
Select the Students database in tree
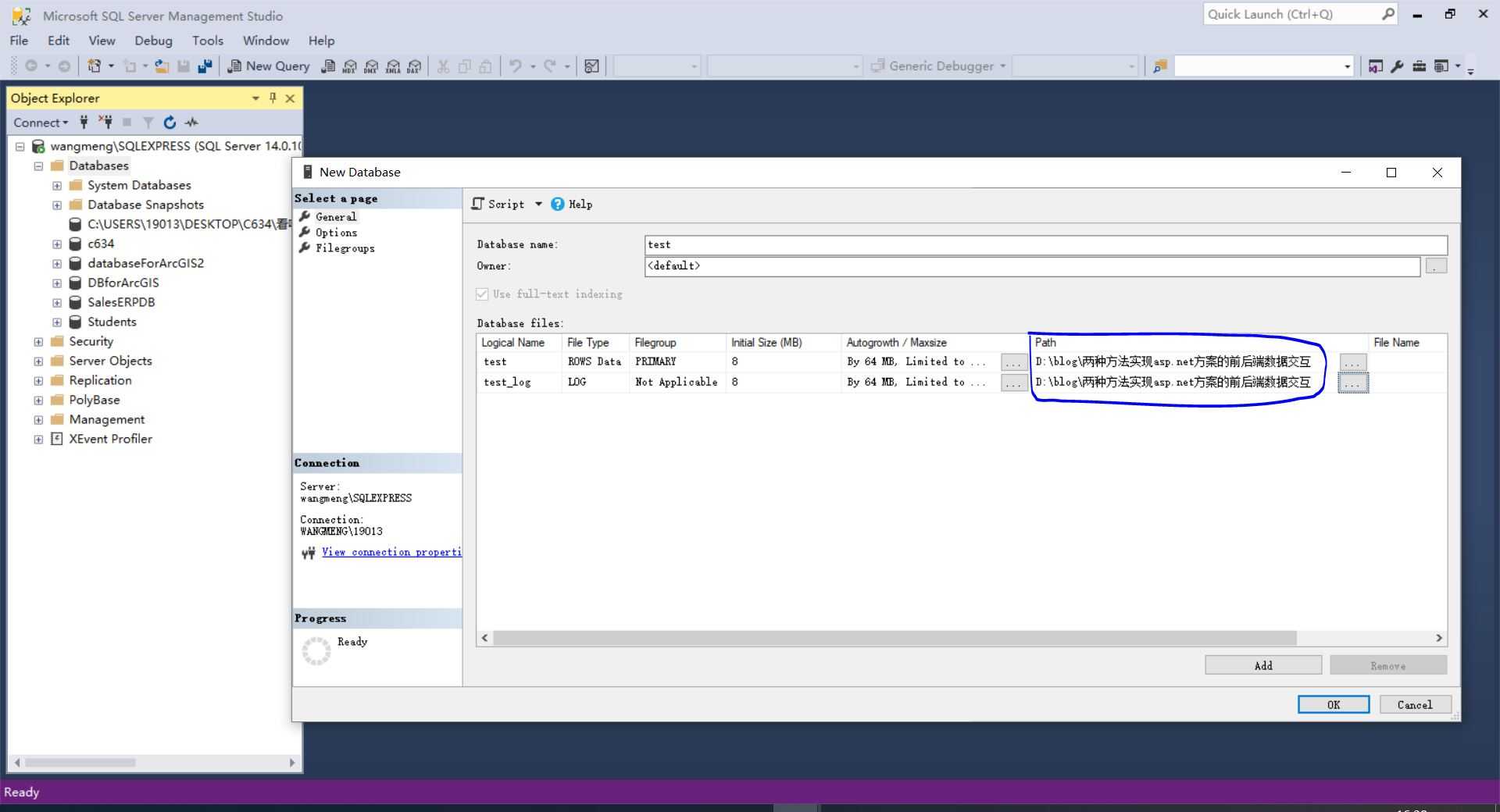(x=112, y=322)
